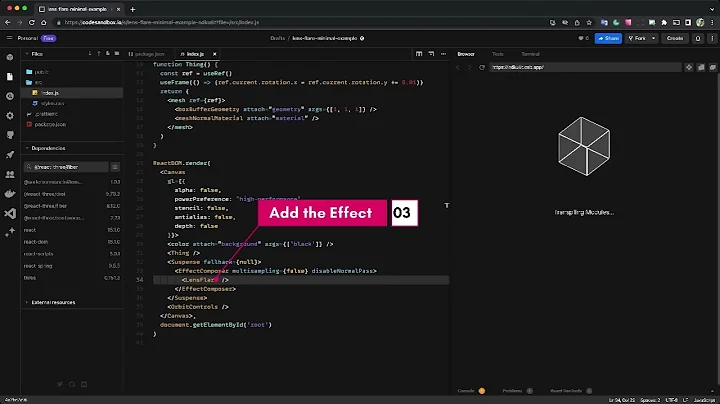Viewport: 720px width, 404px height.
Task: Open in VS Code sidebar icon
Action: tap(10, 213)
